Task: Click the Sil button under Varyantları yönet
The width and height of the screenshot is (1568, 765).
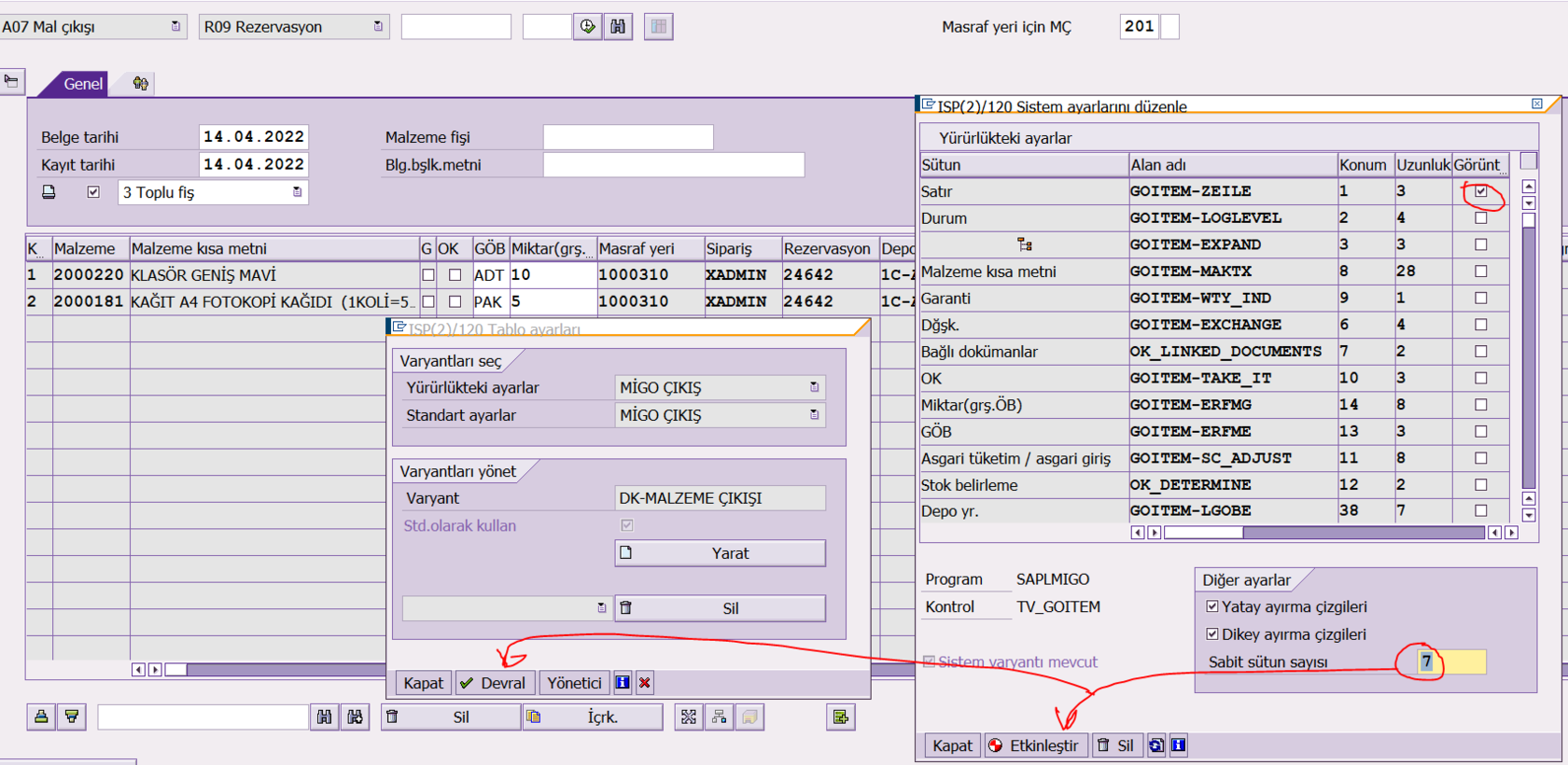Action: click(x=720, y=608)
